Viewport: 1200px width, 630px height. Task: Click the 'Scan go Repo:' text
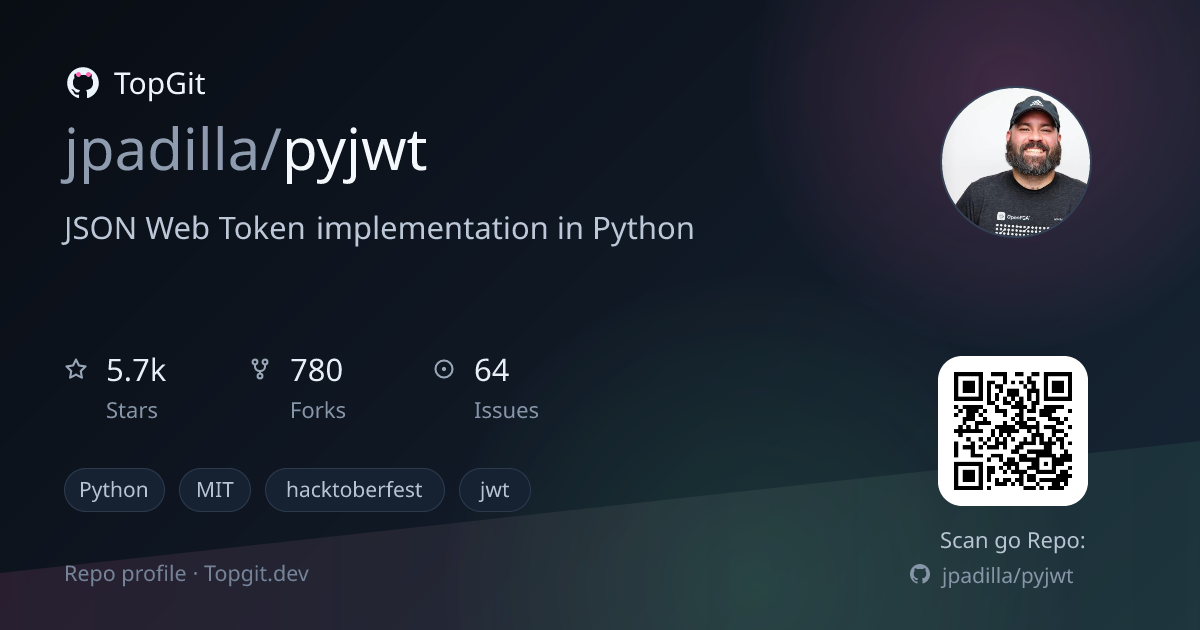point(1013,541)
